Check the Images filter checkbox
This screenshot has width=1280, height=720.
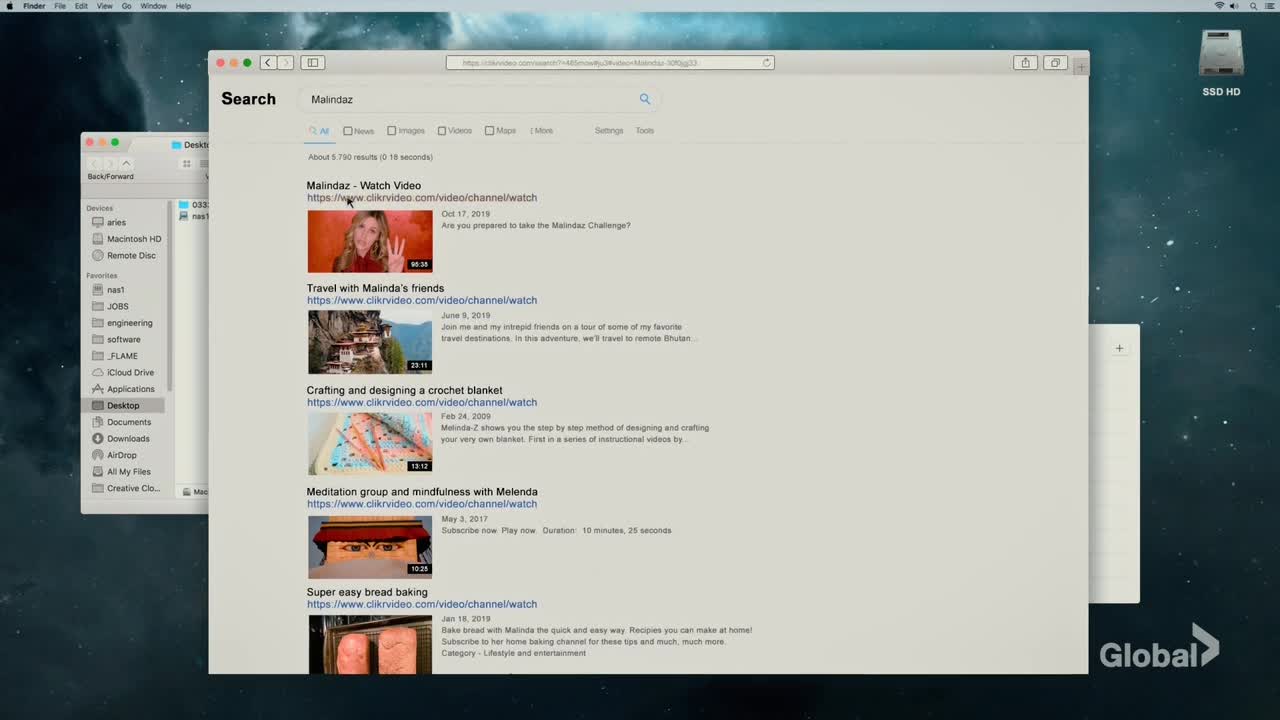pyautogui.click(x=392, y=131)
